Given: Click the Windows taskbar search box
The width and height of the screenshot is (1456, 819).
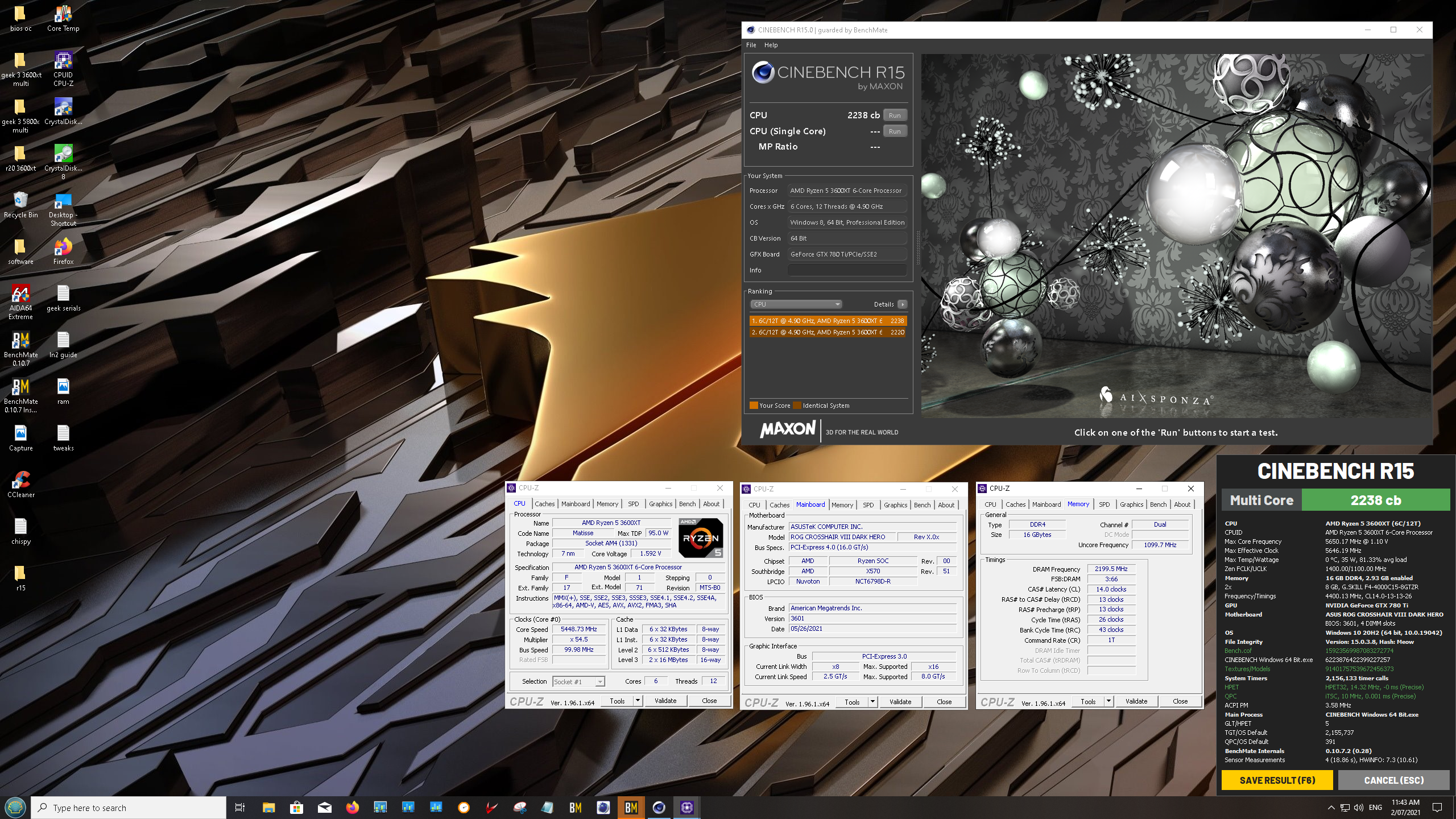Looking at the screenshot, I should click(x=129, y=808).
